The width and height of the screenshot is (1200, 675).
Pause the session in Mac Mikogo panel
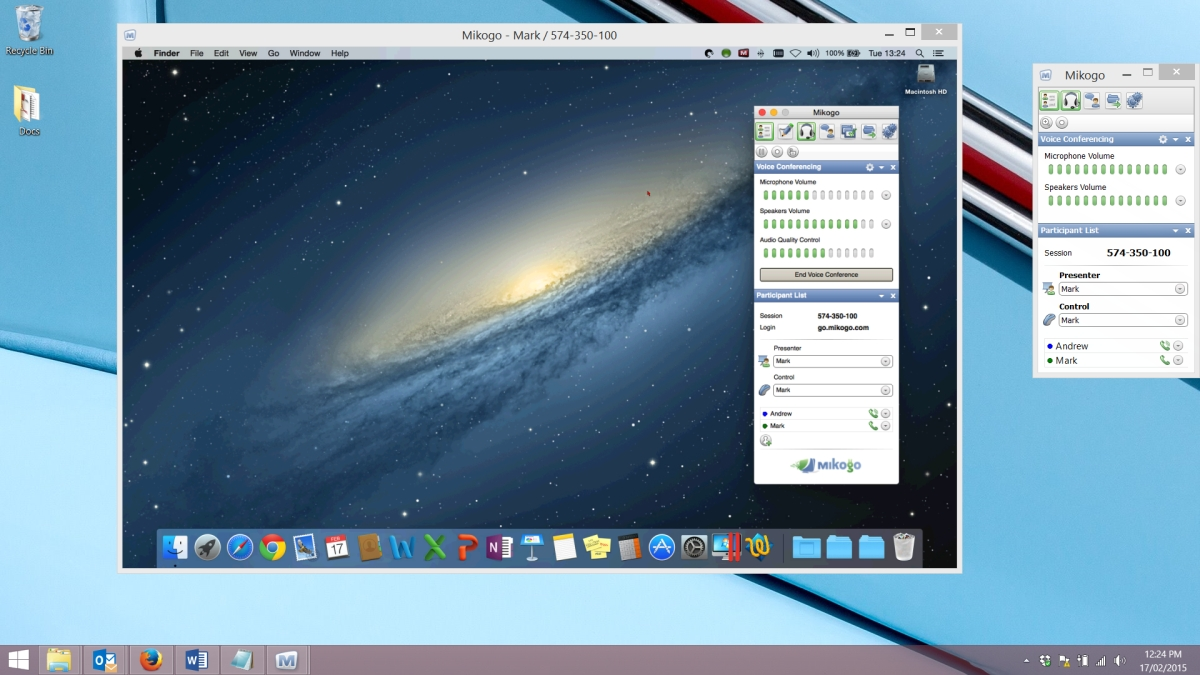point(761,151)
